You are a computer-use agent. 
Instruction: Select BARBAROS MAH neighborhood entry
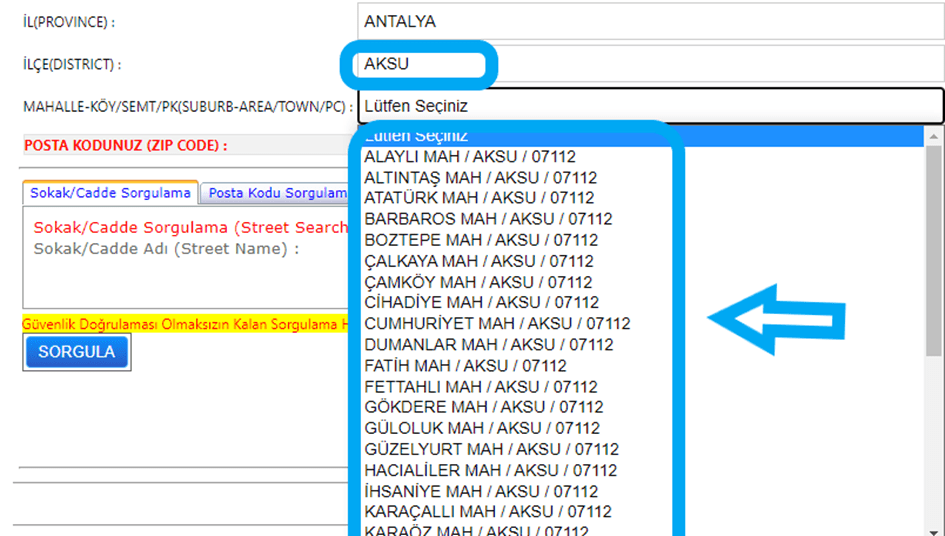[488, 219]
